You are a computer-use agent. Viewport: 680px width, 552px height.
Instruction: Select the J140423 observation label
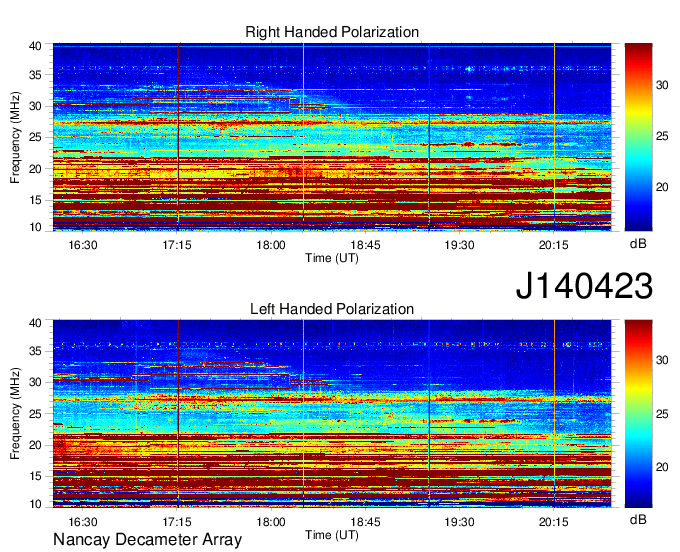tap(584, 286)
